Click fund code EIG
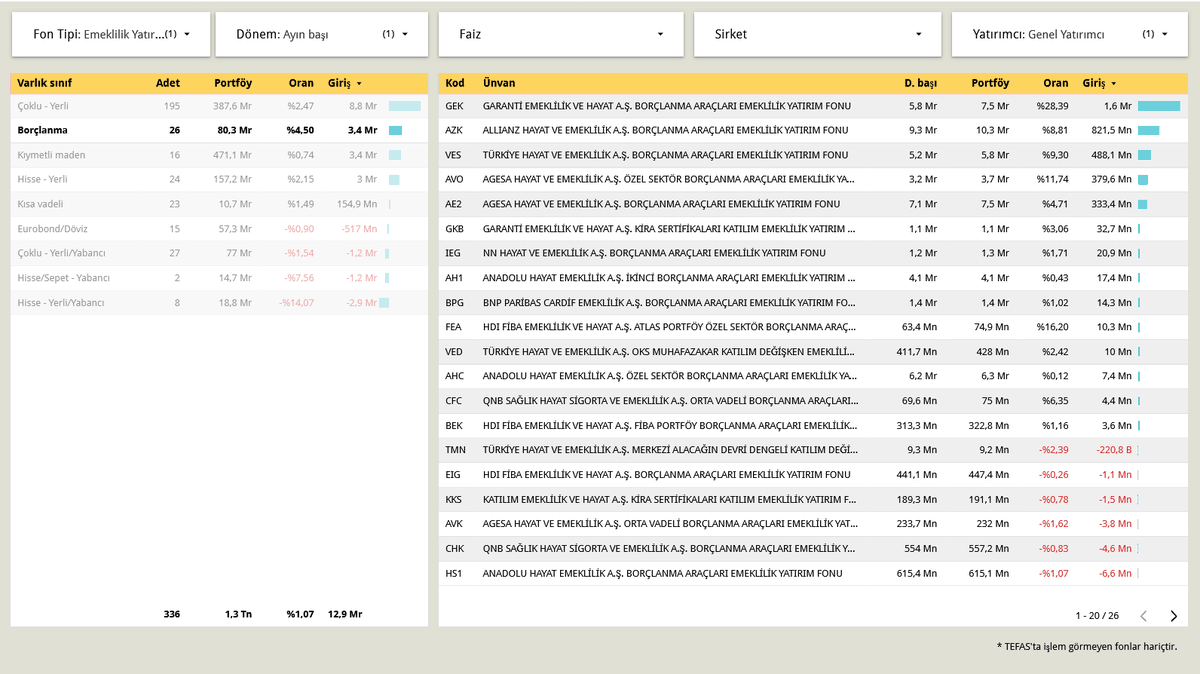 454,474
